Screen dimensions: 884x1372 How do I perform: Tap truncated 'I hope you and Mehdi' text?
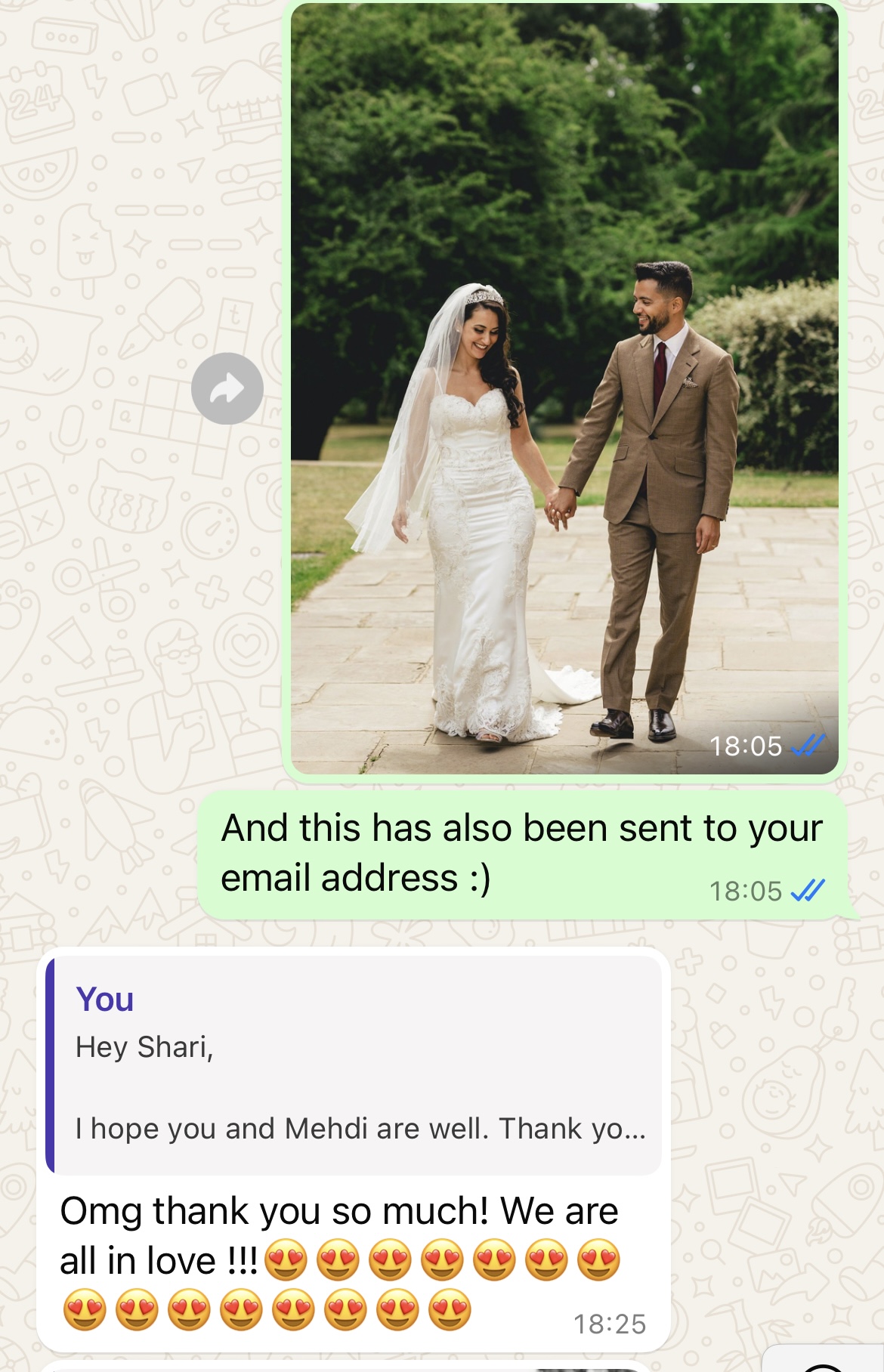tap(360, 1129)
